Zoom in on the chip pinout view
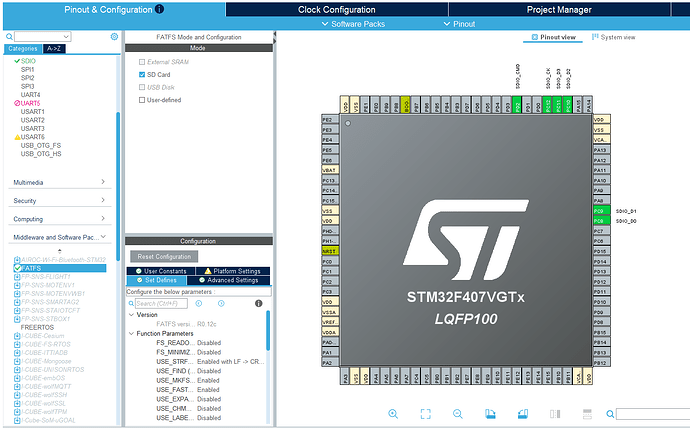The height and width of the screenshot is (428, 690). tap(393, 413)
